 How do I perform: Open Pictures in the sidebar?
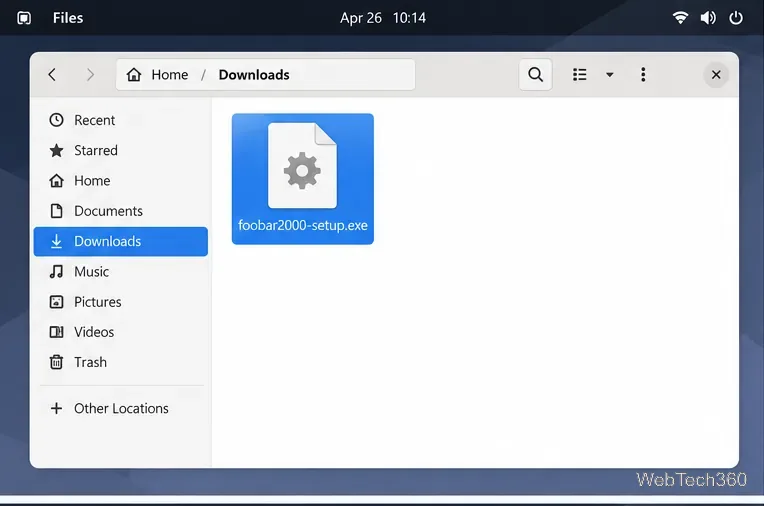pos(121,302)
